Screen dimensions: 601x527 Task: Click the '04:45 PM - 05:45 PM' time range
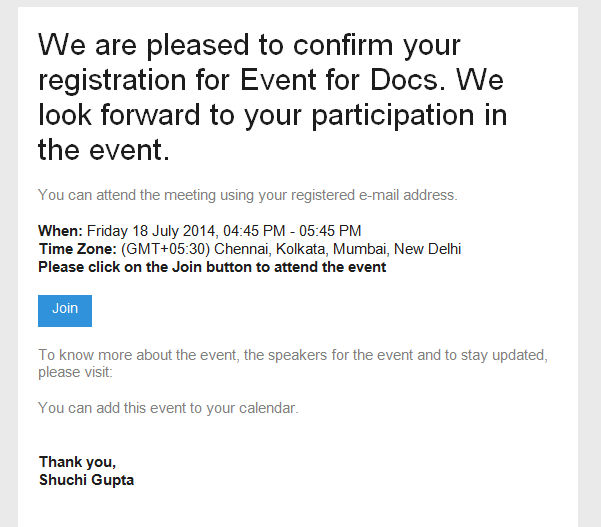292,231
